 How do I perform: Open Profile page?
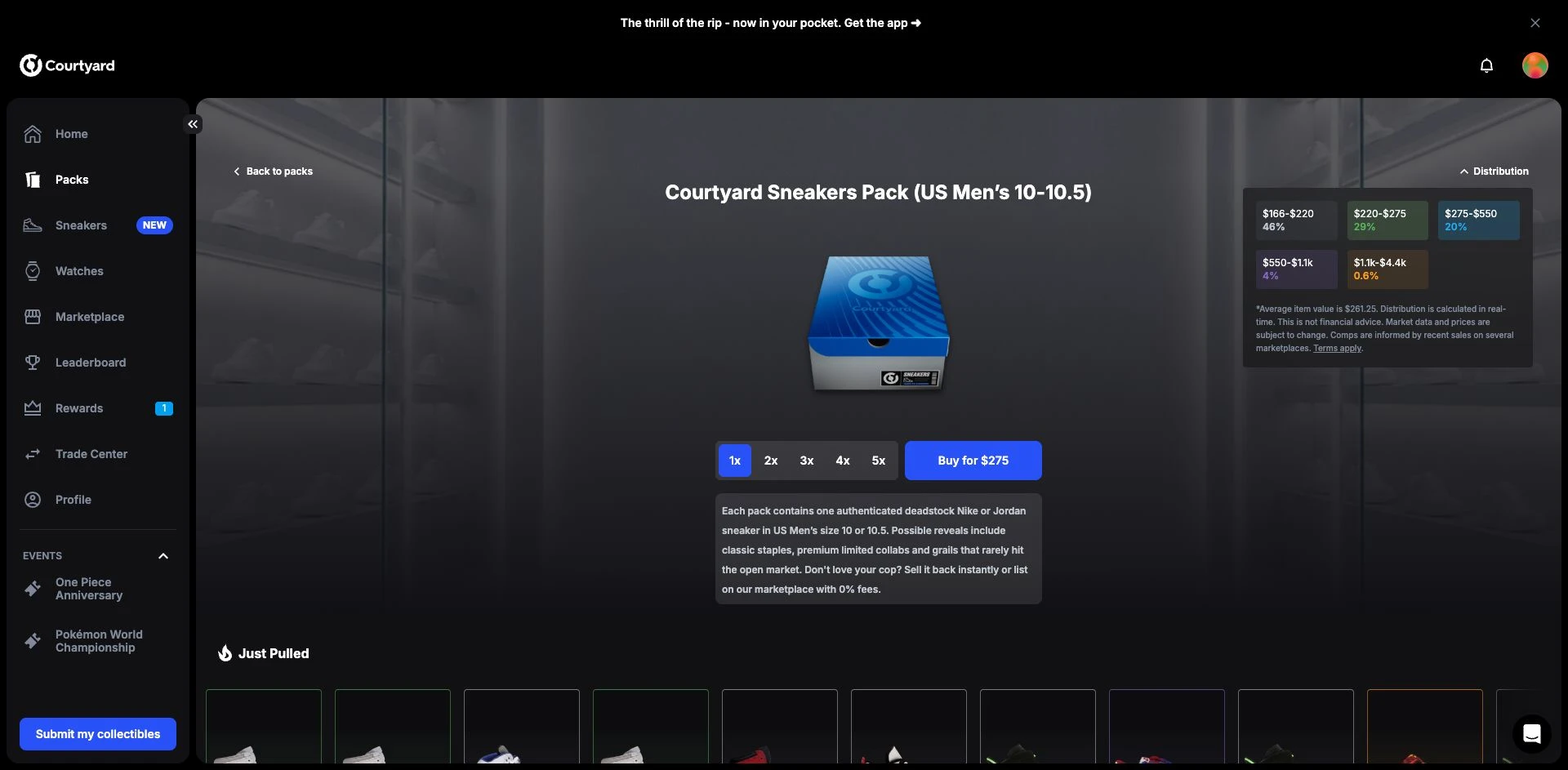click(98, 500)
